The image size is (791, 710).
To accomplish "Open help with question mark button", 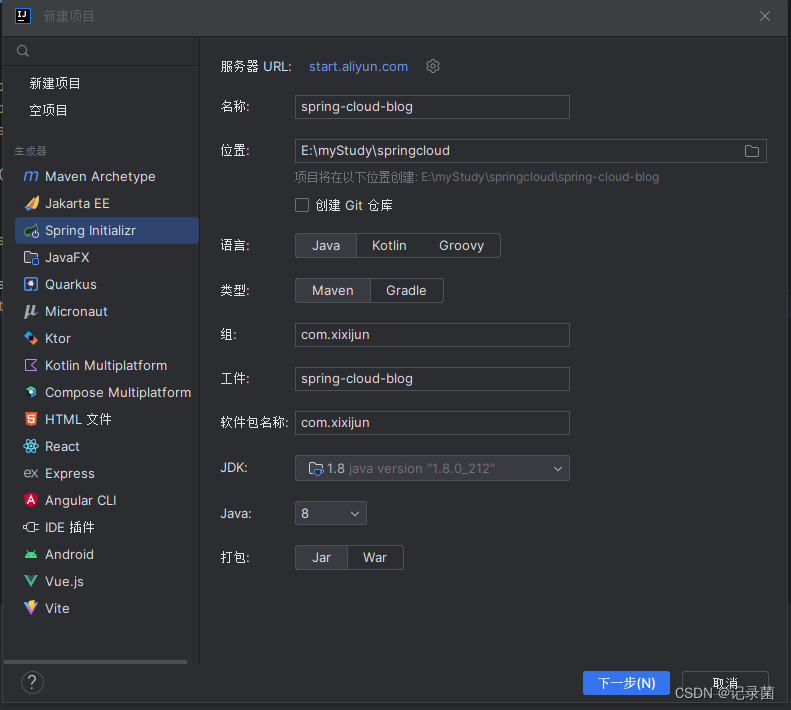I will 32,683.
